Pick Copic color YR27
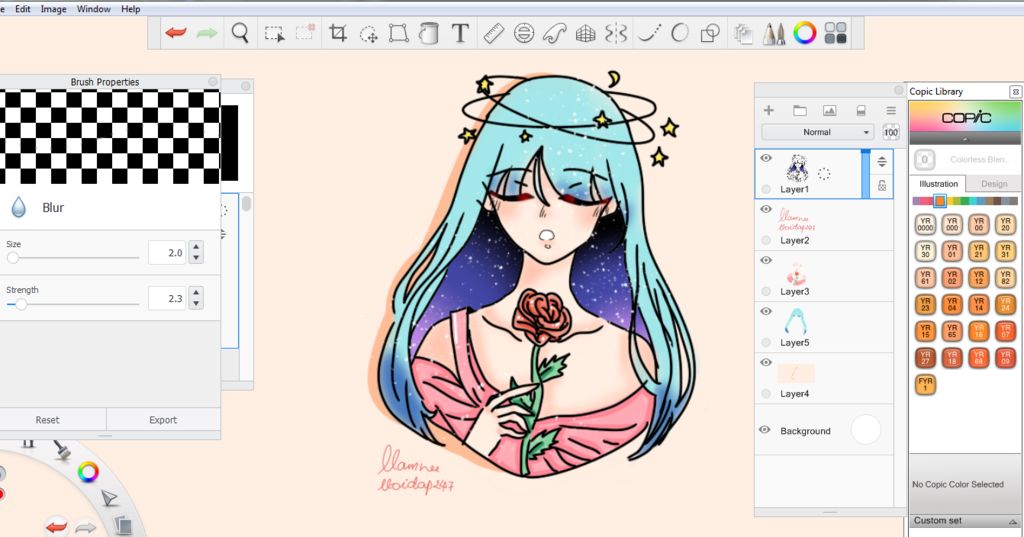 tap(925, 358)
